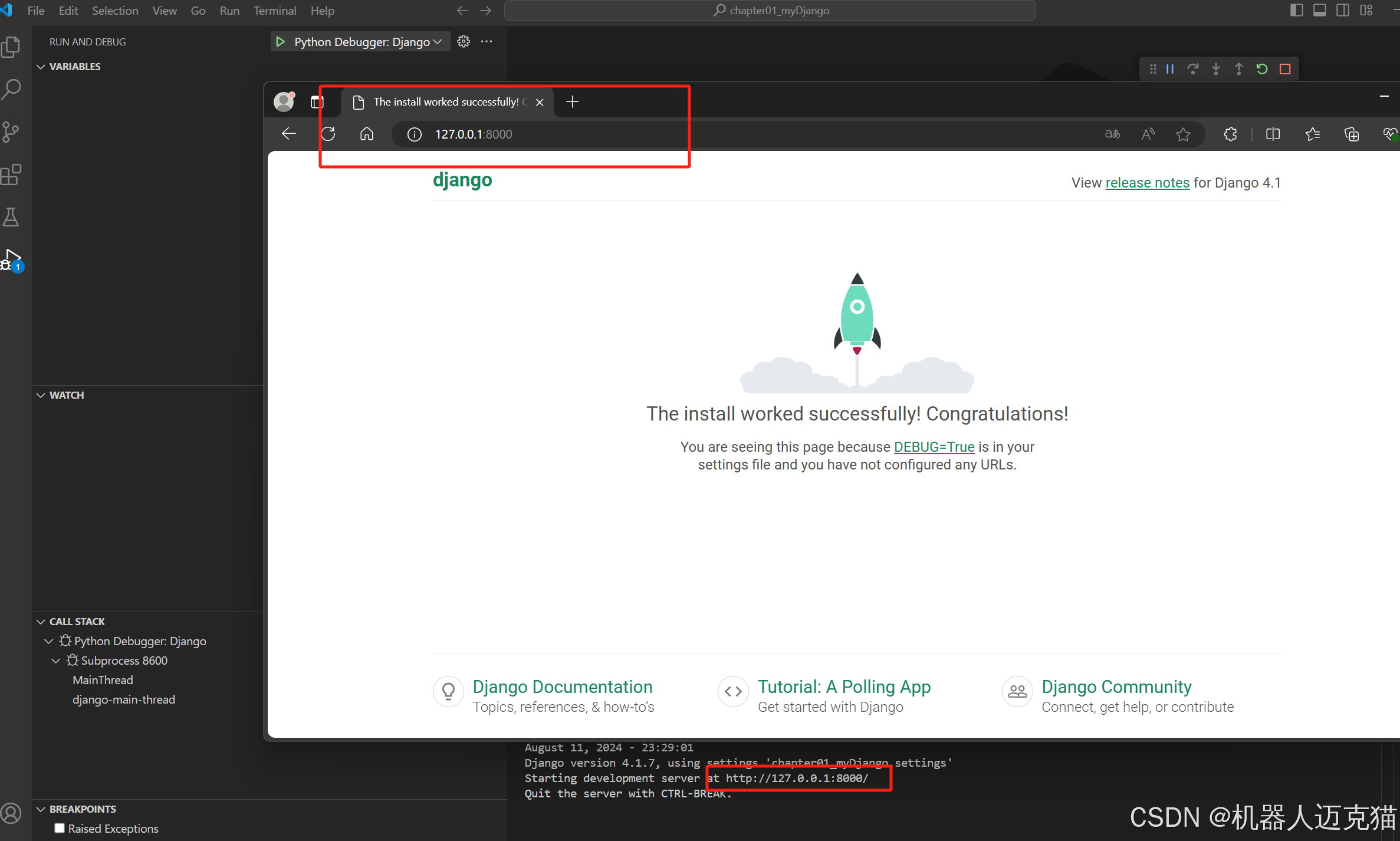This screenshot has width=1400, height=841.
Task: Open the browser profile avatar
Action: pyautogui.click(x=284, y=101)
